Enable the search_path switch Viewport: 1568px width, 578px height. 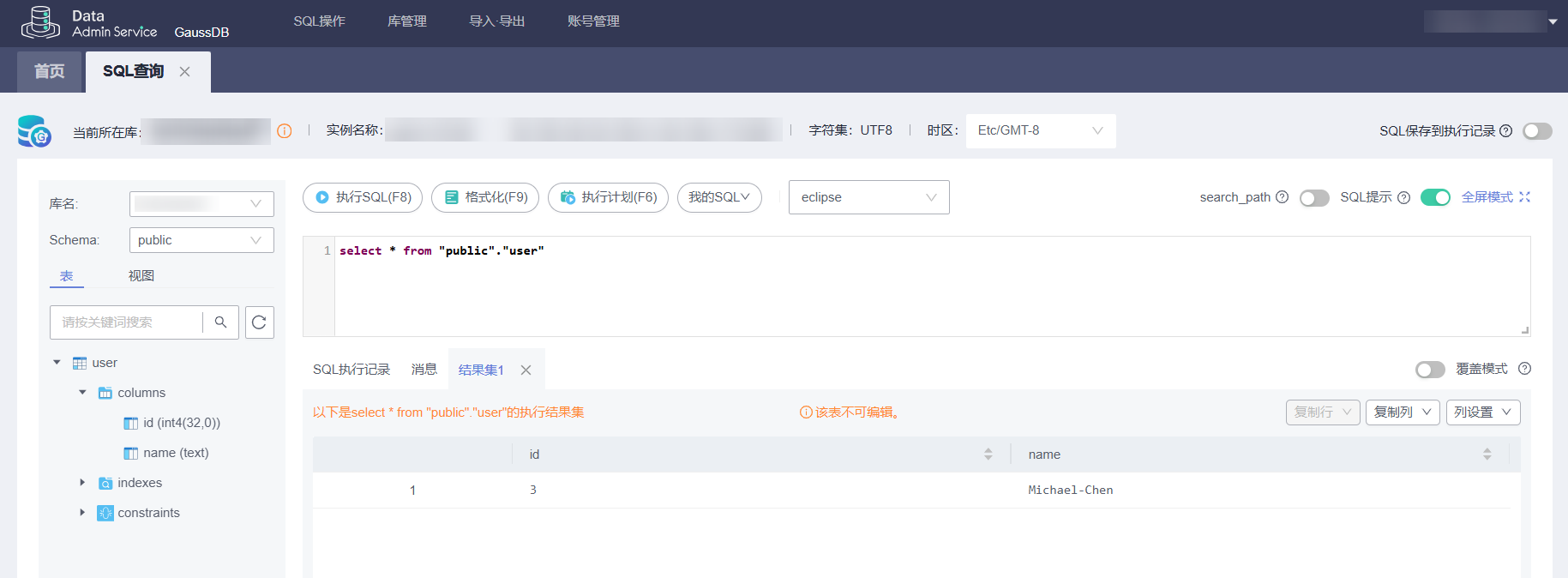[1314, 198]
